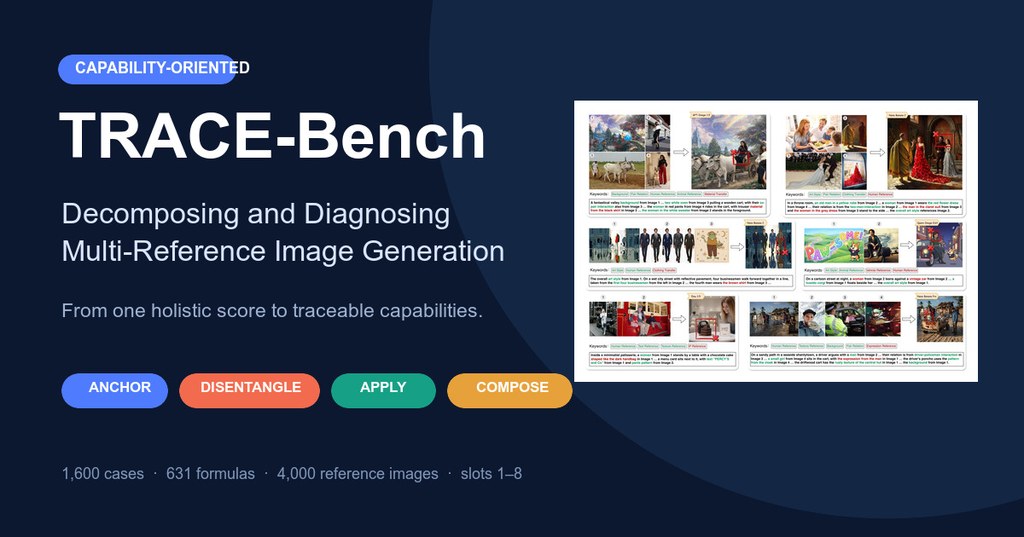This screenshot has width=1024, height=537.
Task: Click the 'Decomposing and Diagnosing' line
Action: 255,214
